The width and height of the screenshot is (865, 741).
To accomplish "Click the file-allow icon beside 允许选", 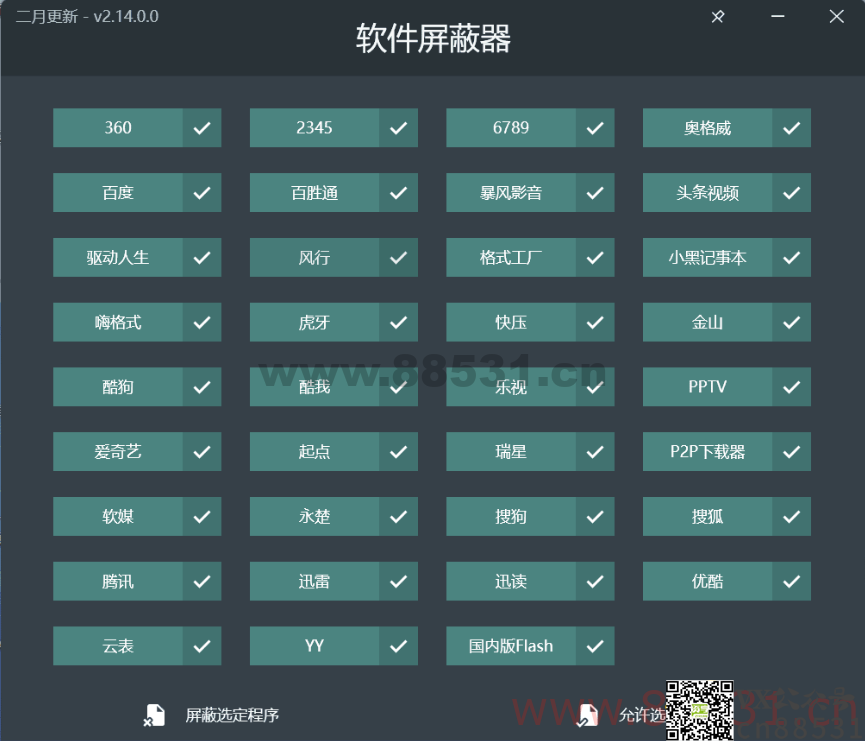I will (587, 715).
